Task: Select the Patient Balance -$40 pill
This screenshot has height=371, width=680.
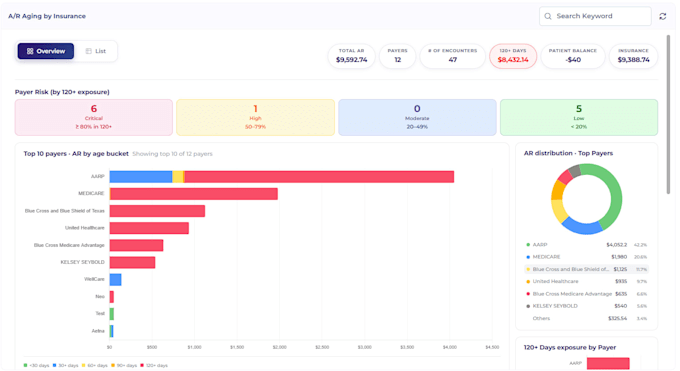Action: (573, 56)
